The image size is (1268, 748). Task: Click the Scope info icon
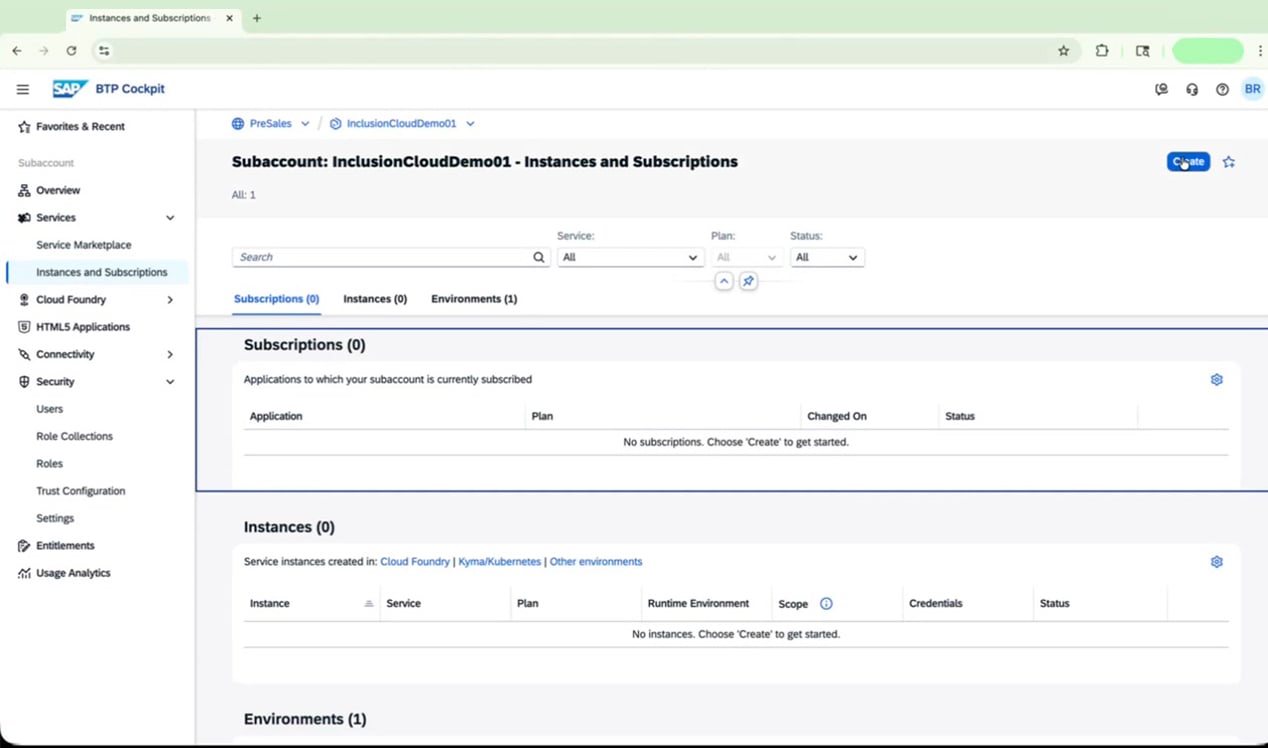(x=826, y=604)
